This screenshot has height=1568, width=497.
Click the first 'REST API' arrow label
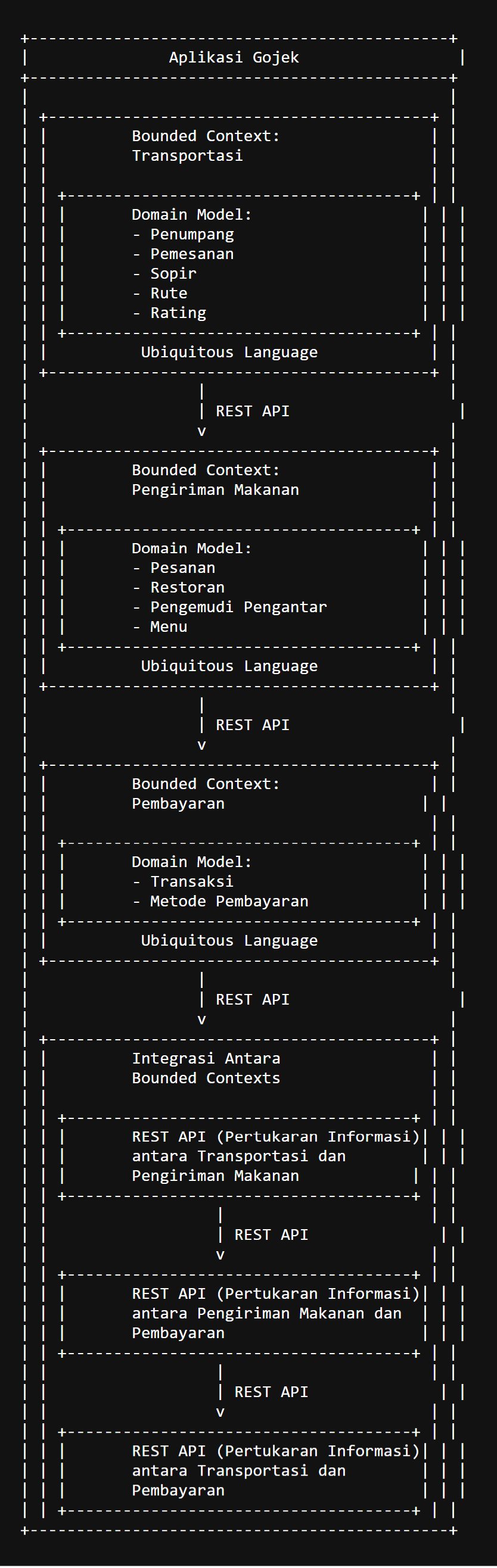tap(253, 412)
